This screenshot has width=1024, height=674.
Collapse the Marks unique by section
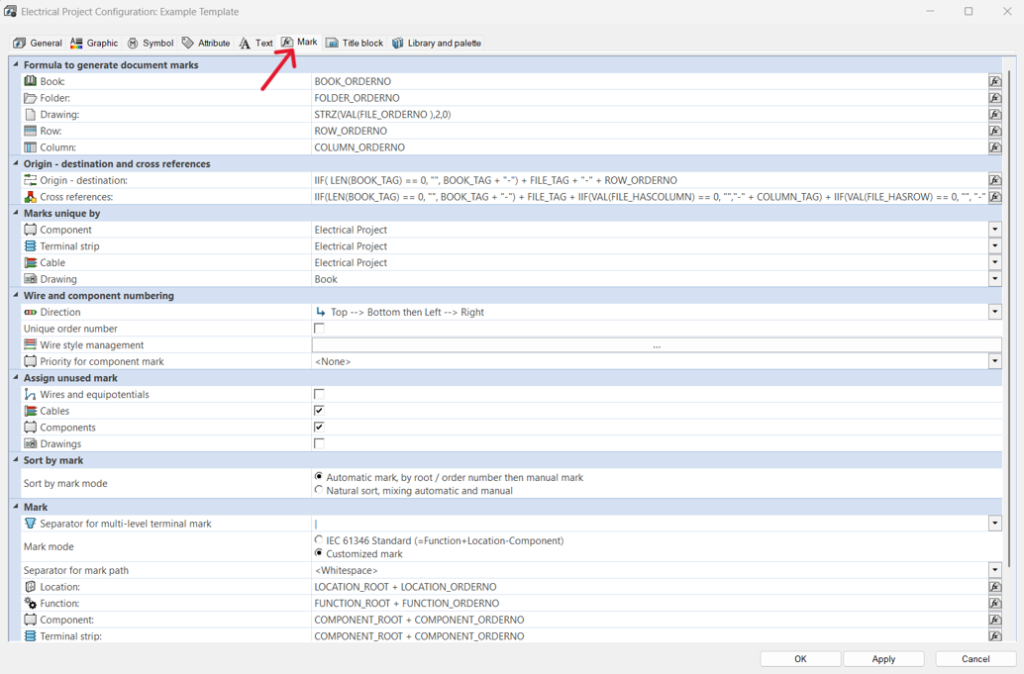16,213
